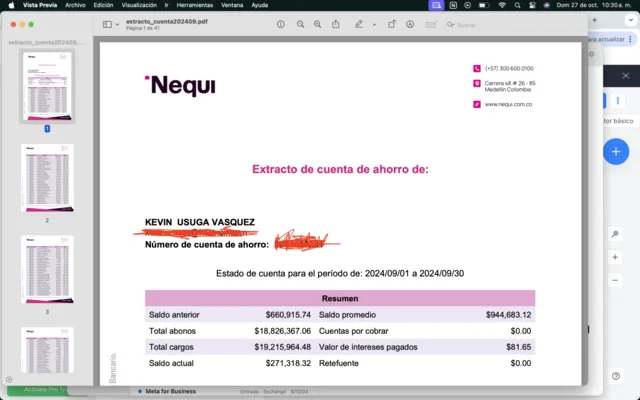
Task: Open the sidebar view options dropdown
Action: [111, 23]
